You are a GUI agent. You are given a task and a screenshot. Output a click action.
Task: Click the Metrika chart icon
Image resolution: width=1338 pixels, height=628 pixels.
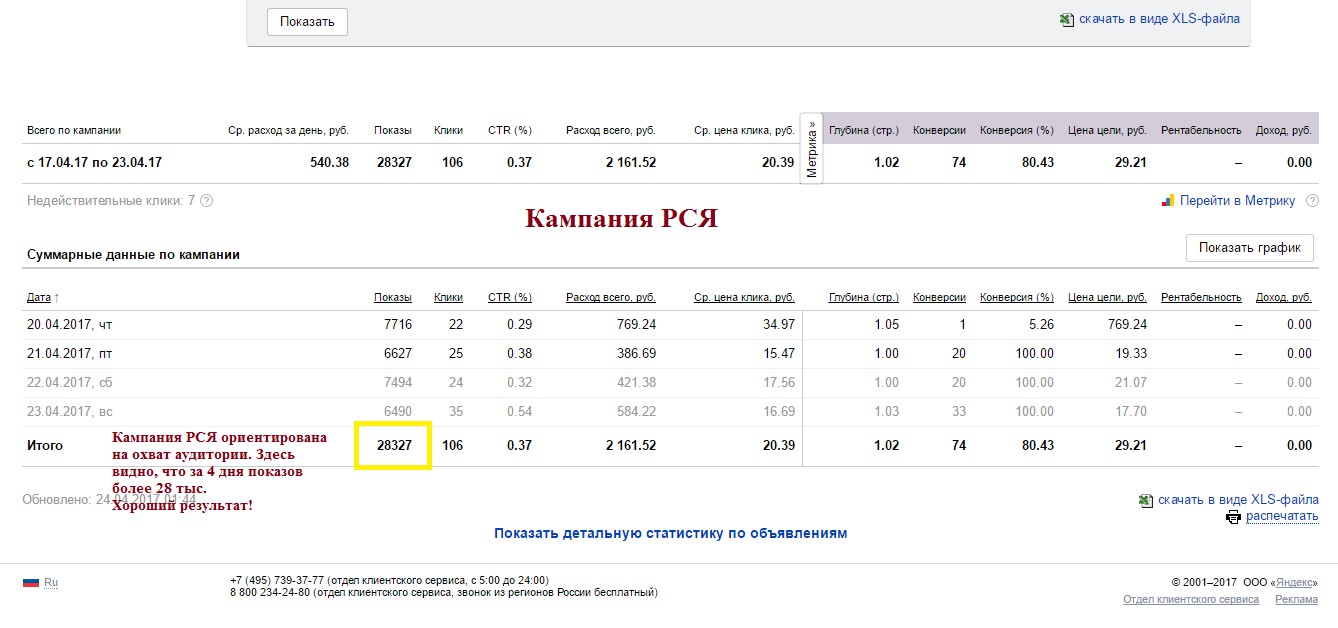coord(1168,201)
